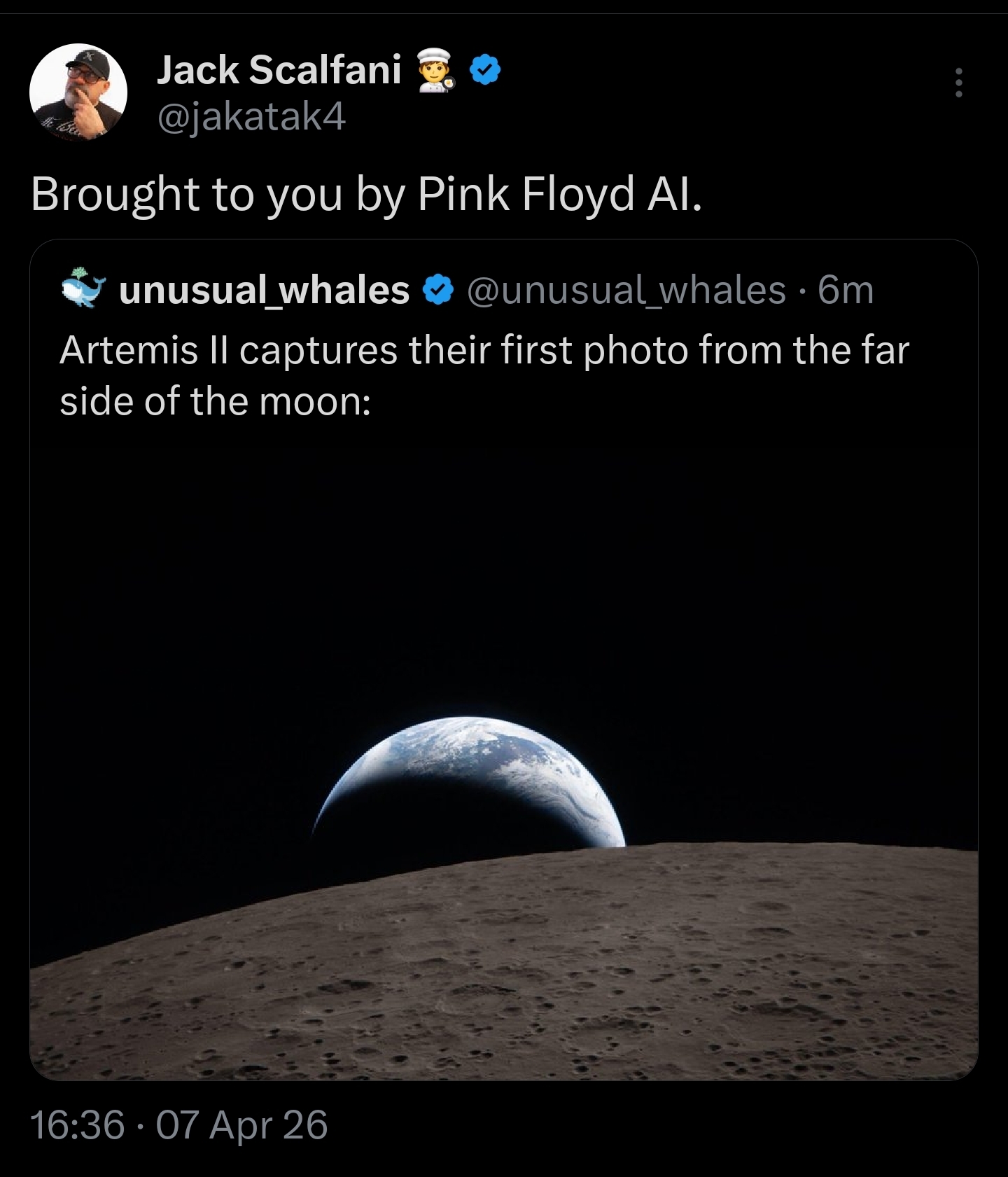Open the @unusual_whales handle

click(x=626, y=290)
